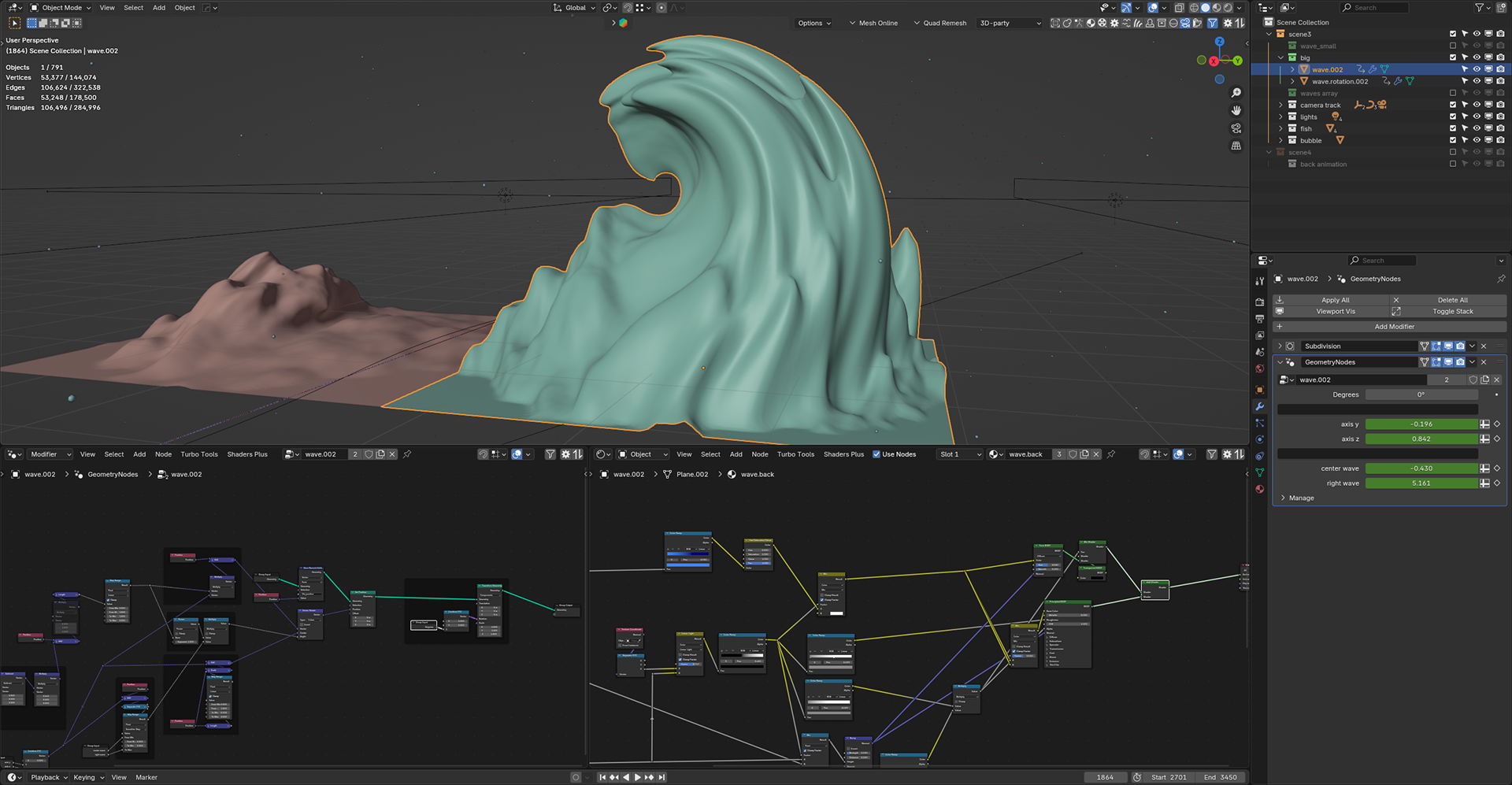
Task: Open the View menu in 3D viewport
Action: [107, 8]
